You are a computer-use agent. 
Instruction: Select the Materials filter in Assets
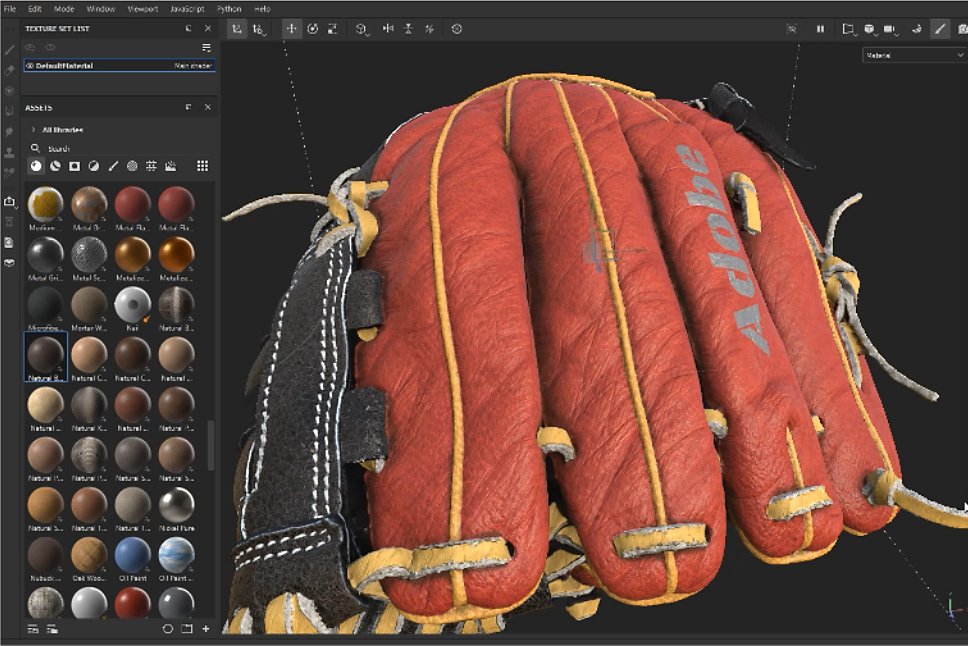36,166
